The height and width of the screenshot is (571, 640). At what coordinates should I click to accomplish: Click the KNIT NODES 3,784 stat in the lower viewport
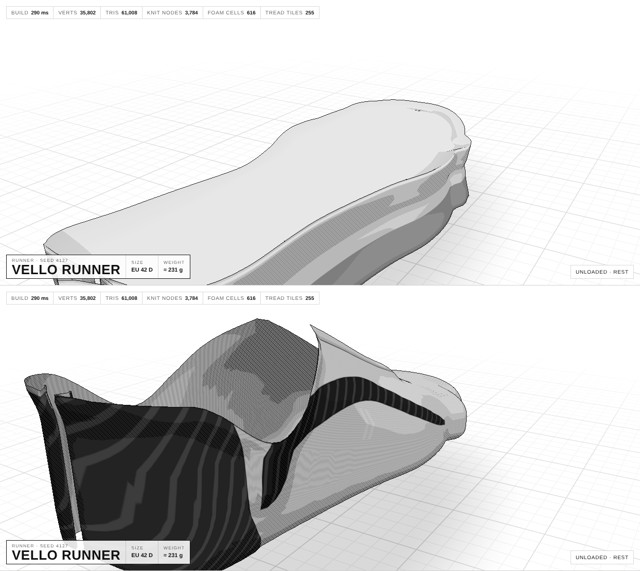(x=172, y=298)
